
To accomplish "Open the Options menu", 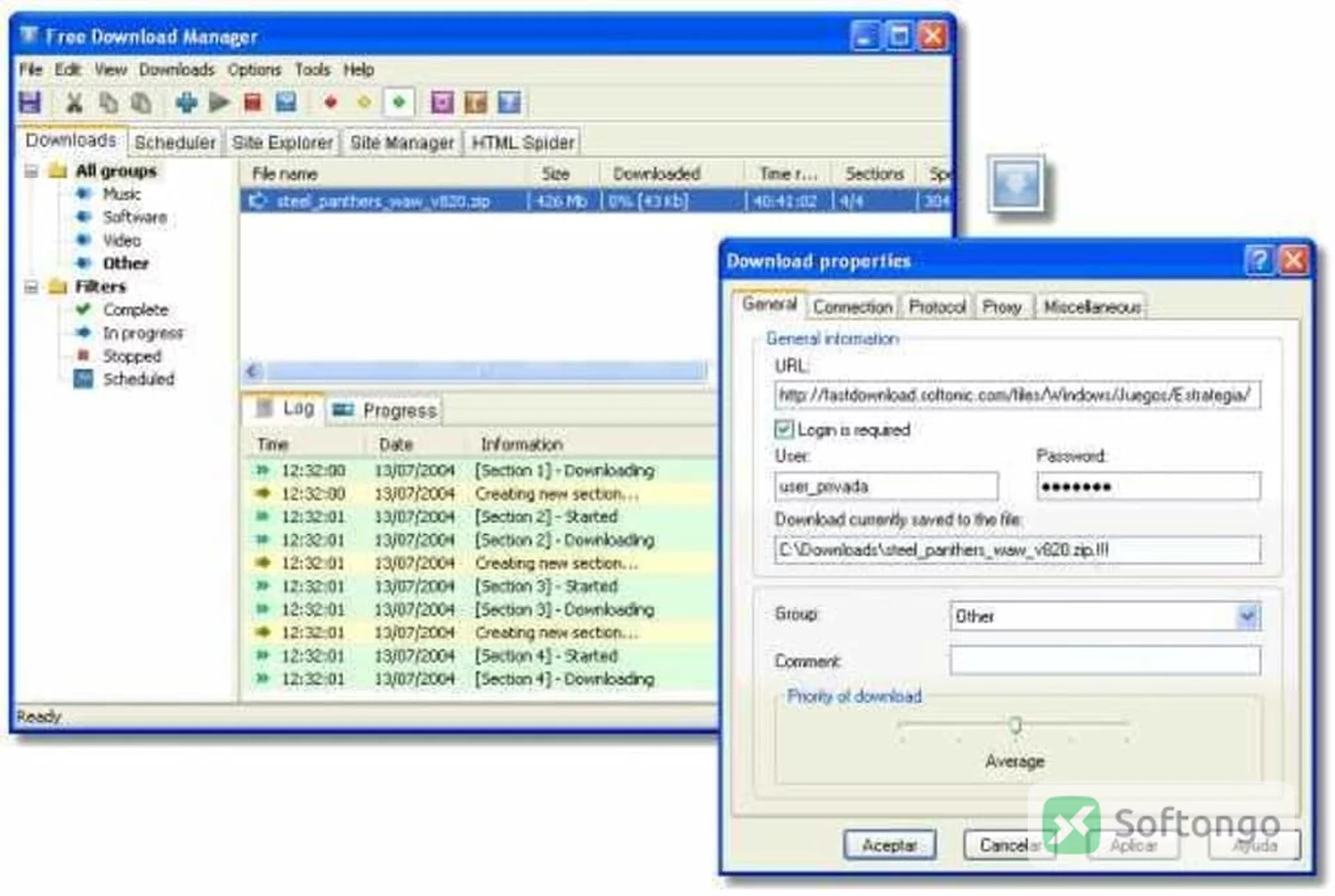I will coord(254,70).
